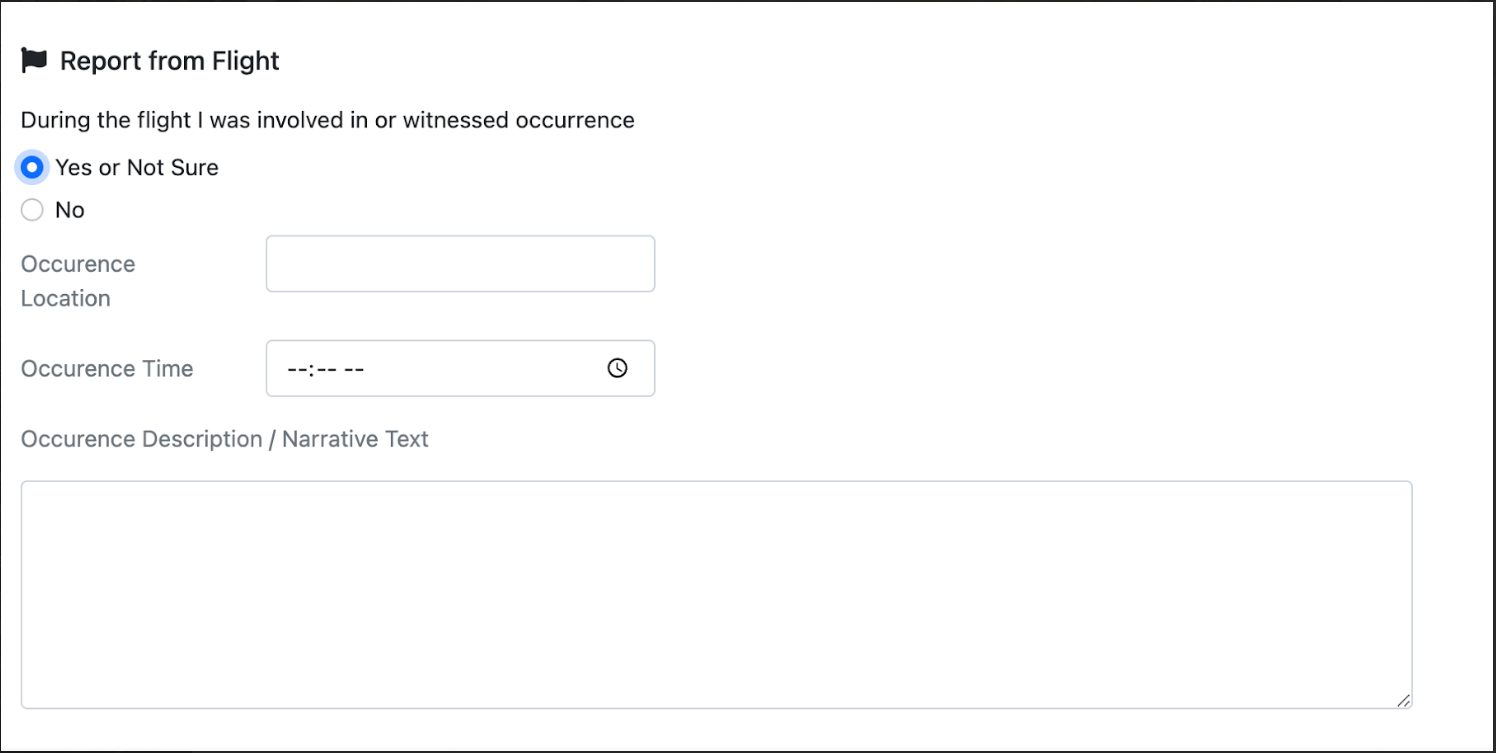Screen dimensions: 1496x753
Task: Click the Occurence Description / Narrative Text label
Action: (224, 438)
